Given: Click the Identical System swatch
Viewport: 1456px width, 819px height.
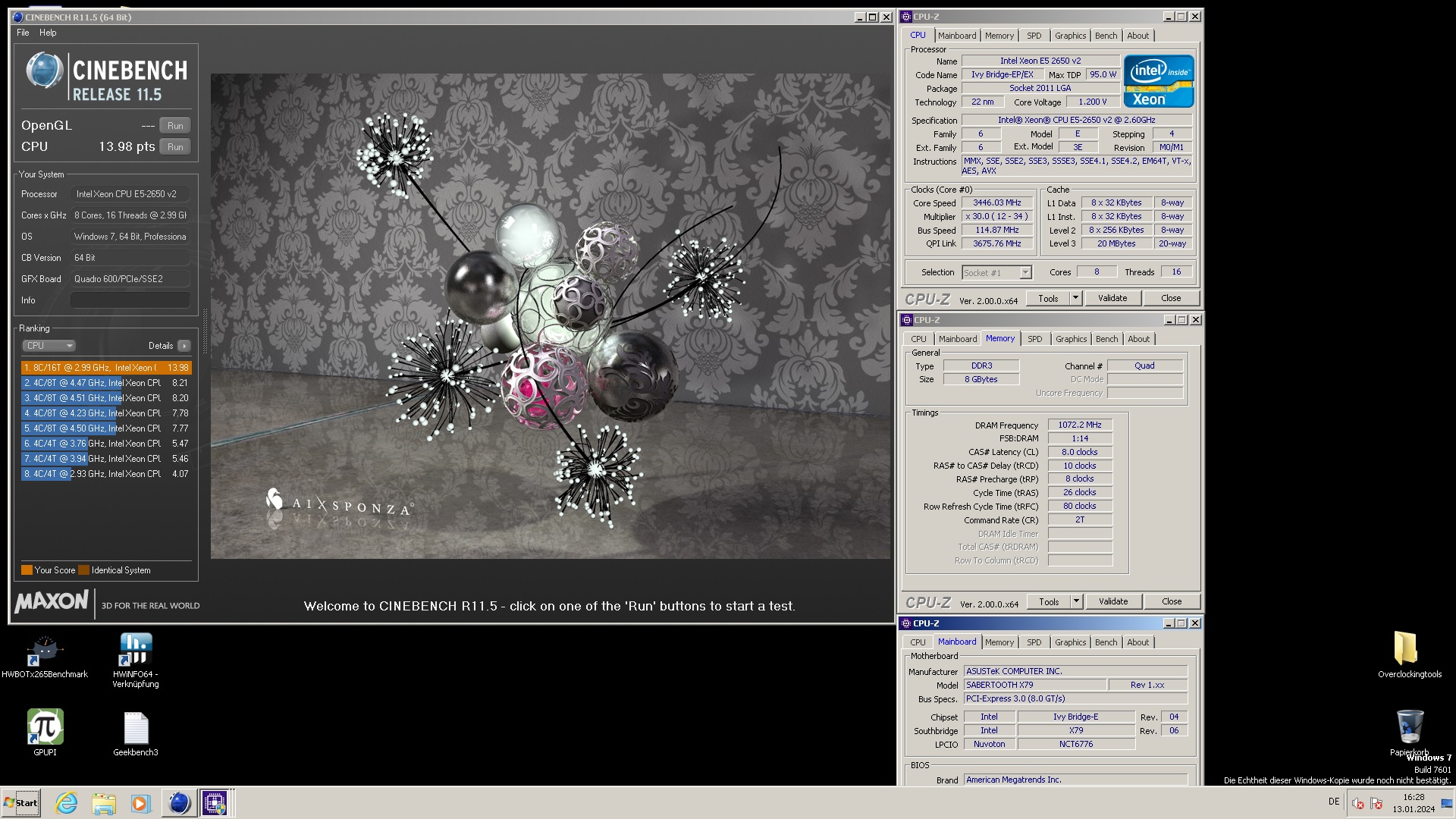Looking at the screenshot, I should (84, 570).
